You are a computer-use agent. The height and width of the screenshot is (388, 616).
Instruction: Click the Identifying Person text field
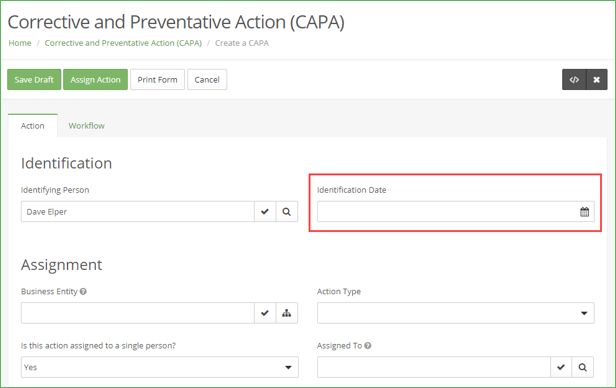click(138, 212)
